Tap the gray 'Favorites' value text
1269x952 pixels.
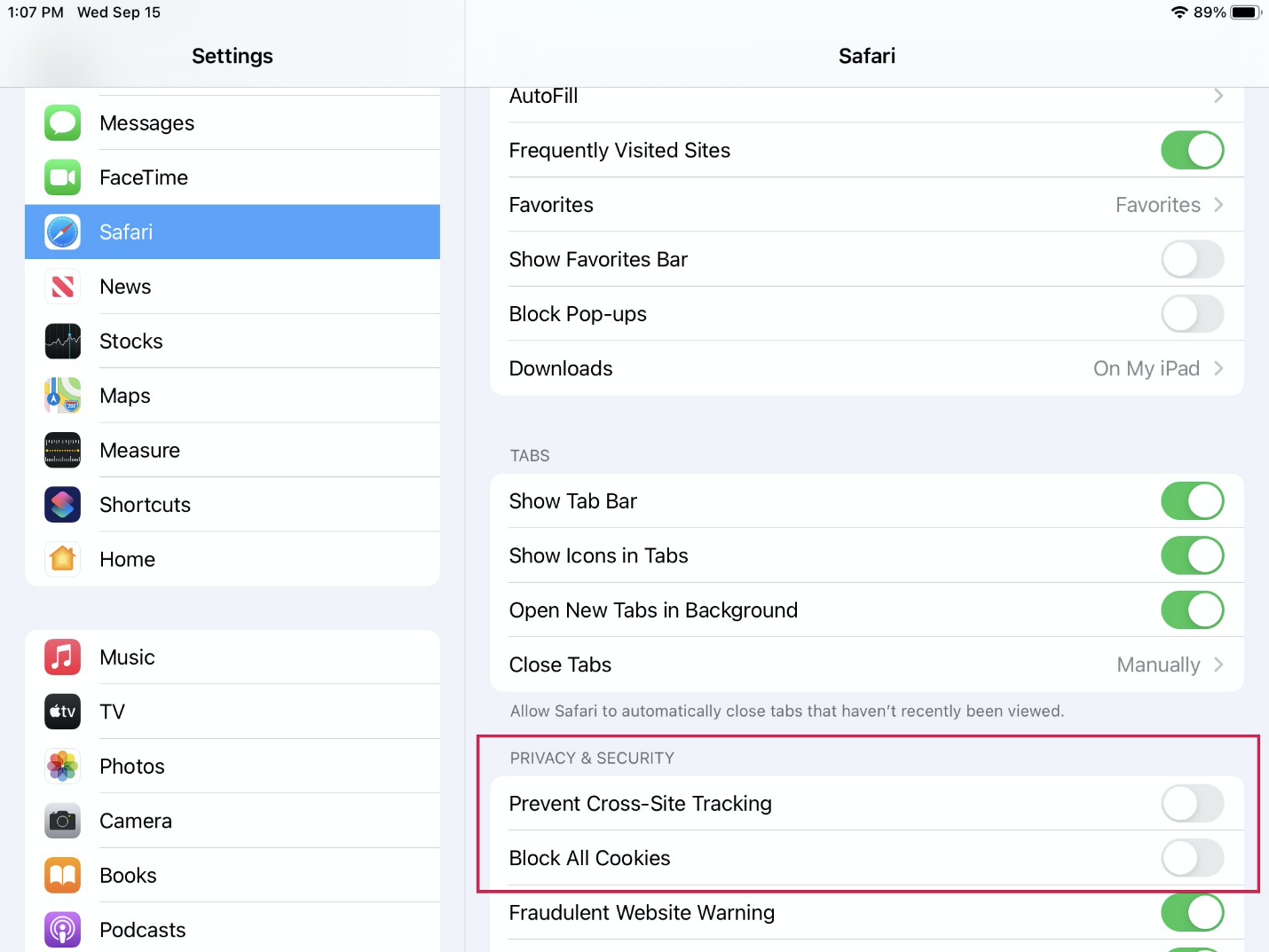click(x=1158, y=205)
